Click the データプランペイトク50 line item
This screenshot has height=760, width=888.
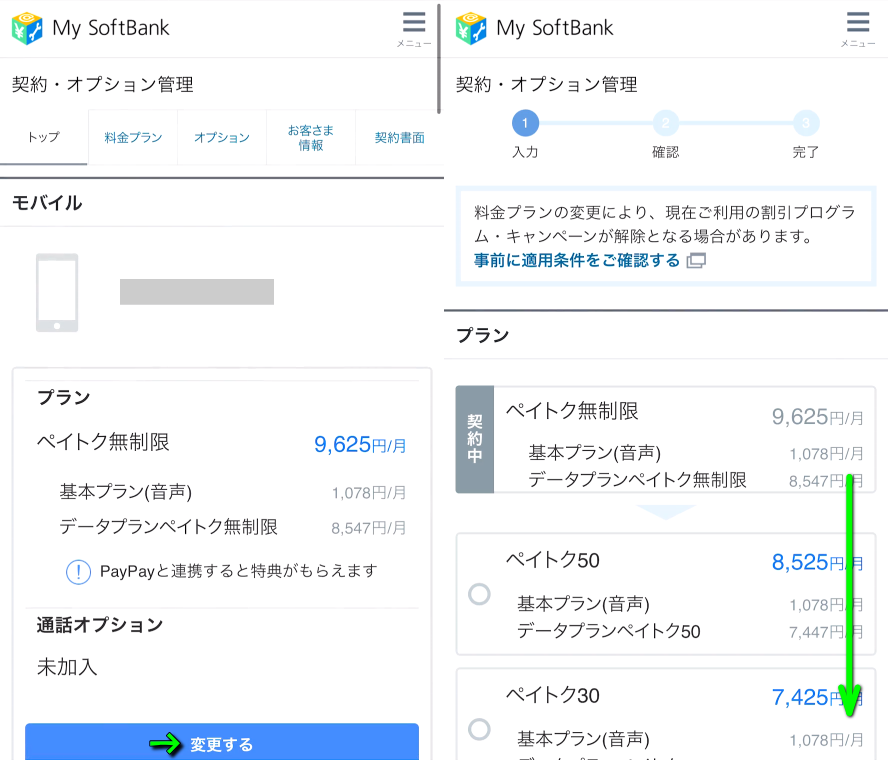(609, 631)
